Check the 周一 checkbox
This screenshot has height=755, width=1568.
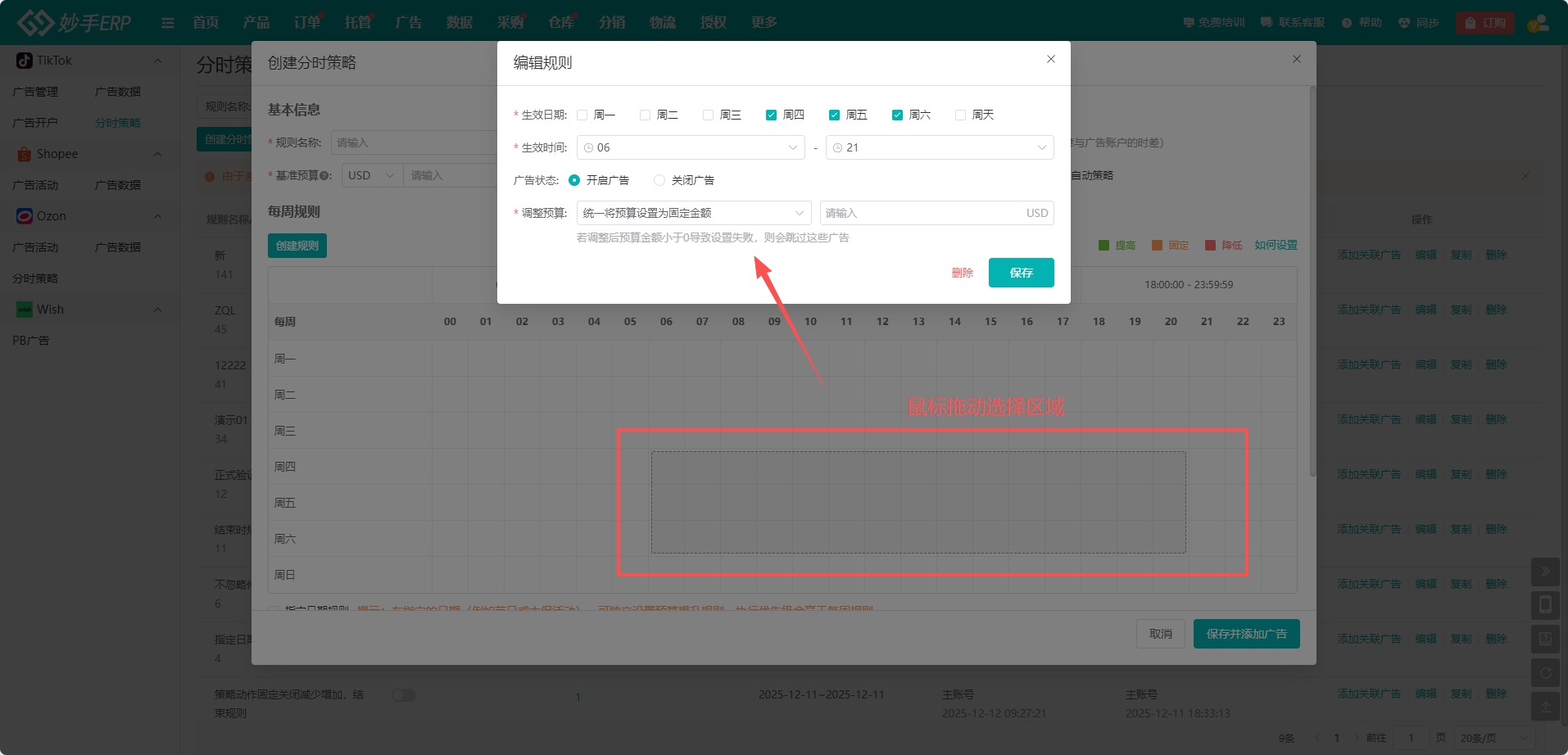[582, 115]
